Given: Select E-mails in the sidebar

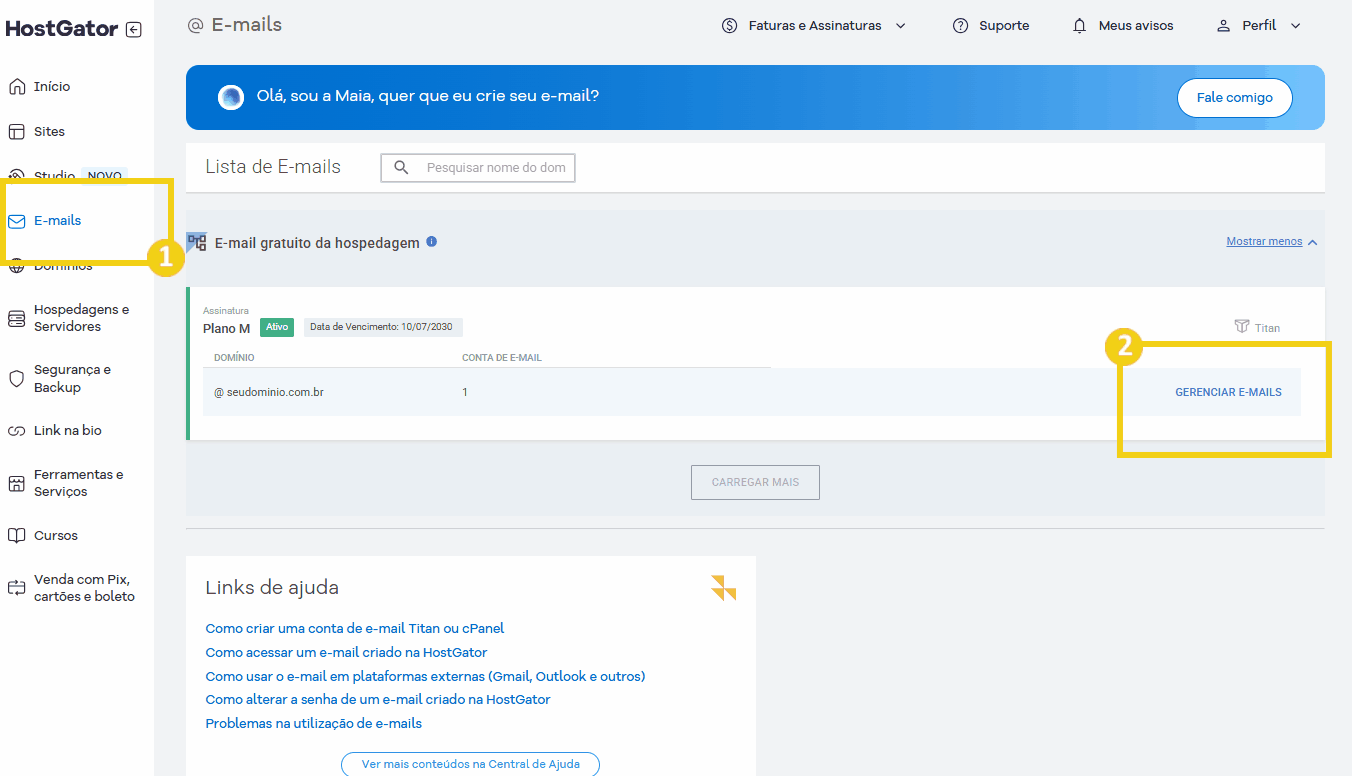Looking at the screenshot, I should [57, 220].
